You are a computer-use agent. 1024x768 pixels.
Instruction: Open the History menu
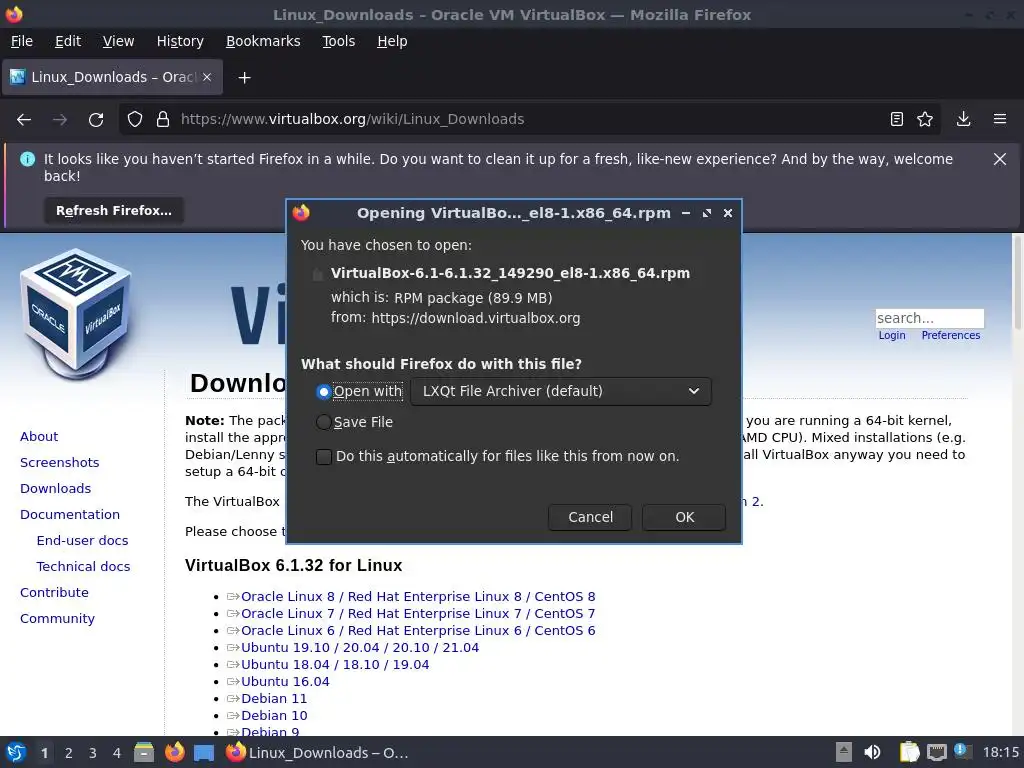[180, 41]
